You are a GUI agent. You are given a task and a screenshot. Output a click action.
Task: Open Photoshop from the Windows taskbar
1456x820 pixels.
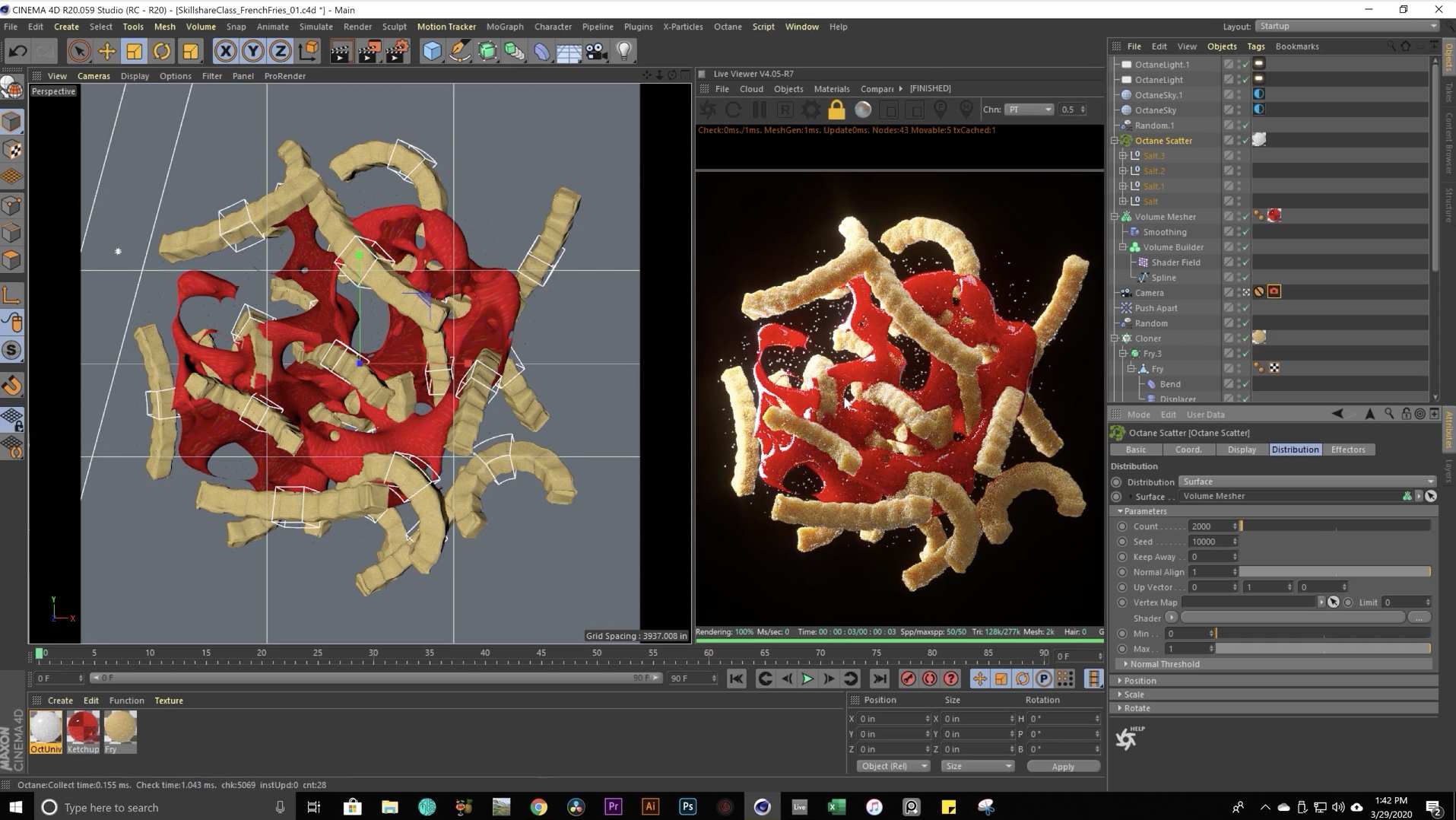[x=687, y=807]
